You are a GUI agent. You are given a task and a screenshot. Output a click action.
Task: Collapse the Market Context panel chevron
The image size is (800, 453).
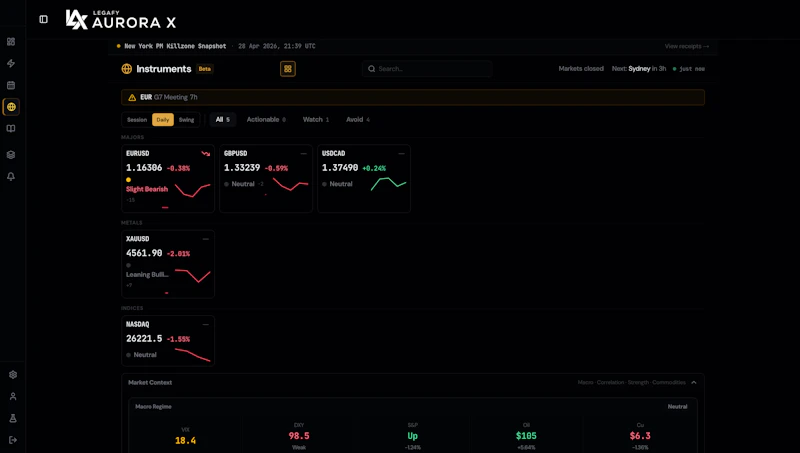click(694, 383)
